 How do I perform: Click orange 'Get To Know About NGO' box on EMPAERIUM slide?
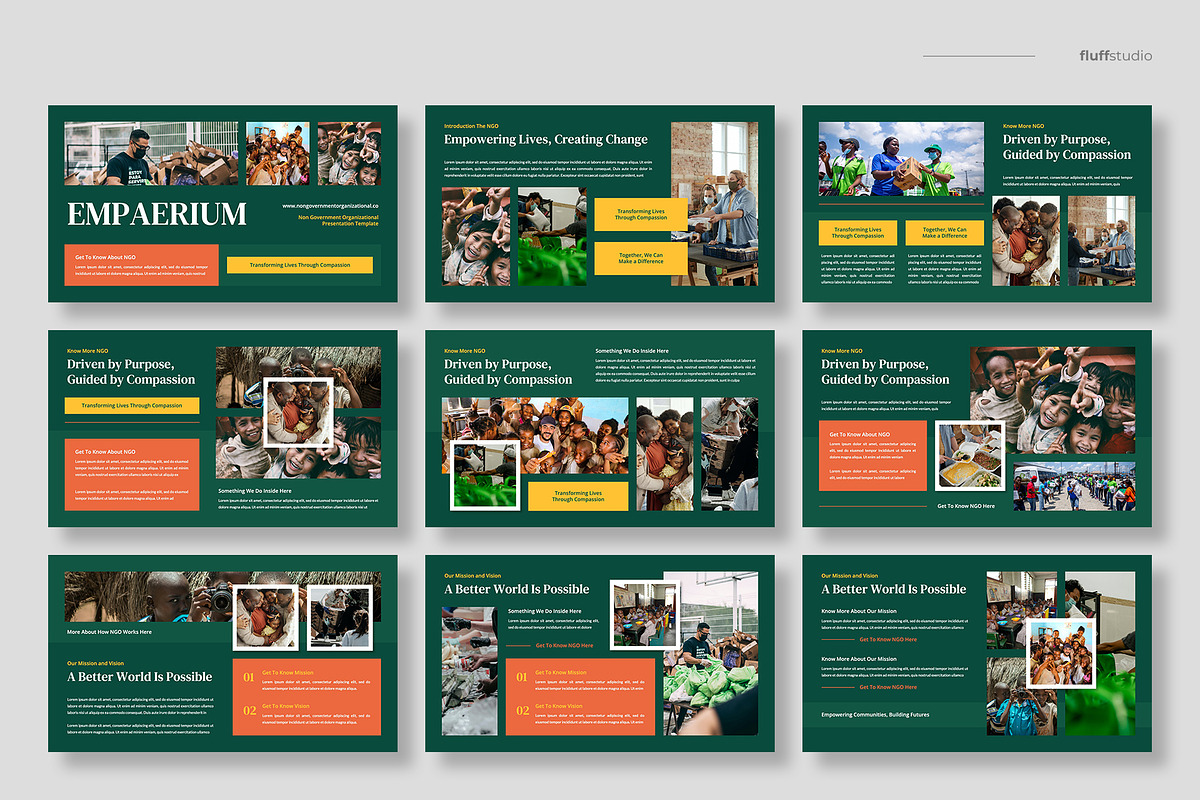[x=141, y=264]
